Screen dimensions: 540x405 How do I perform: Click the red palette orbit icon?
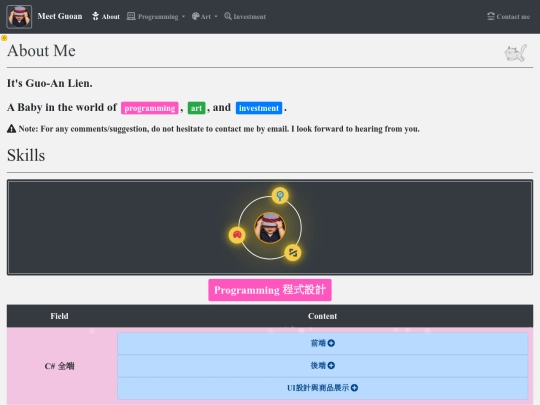(x=237, y=235)
